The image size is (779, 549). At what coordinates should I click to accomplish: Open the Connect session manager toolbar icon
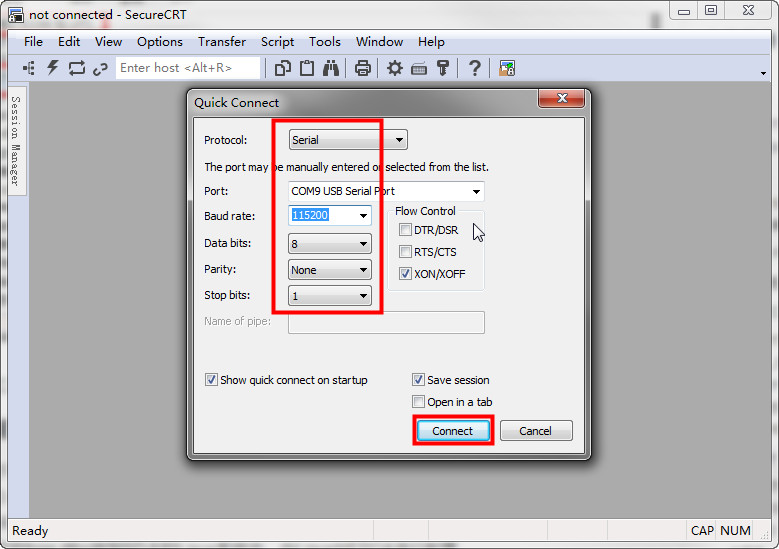(29, 68)
